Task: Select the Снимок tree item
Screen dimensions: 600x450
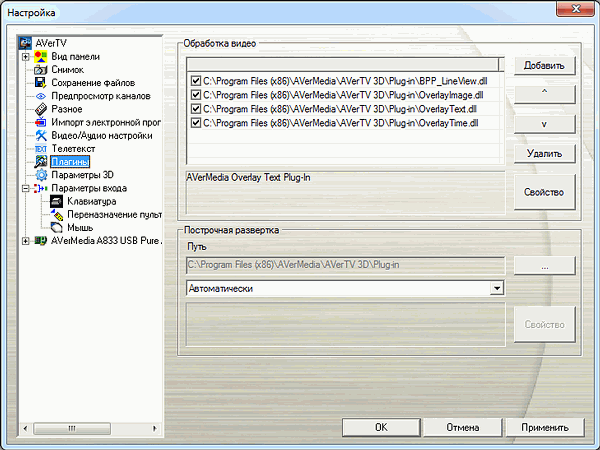Action: tap(67, 70)
